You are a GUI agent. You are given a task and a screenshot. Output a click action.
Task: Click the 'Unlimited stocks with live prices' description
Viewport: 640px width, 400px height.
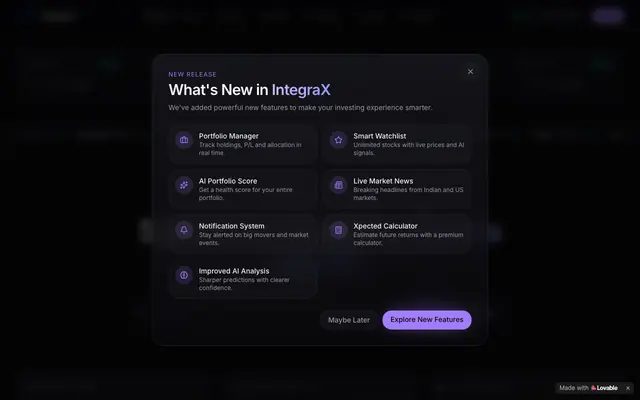click(x=409, y=149)
